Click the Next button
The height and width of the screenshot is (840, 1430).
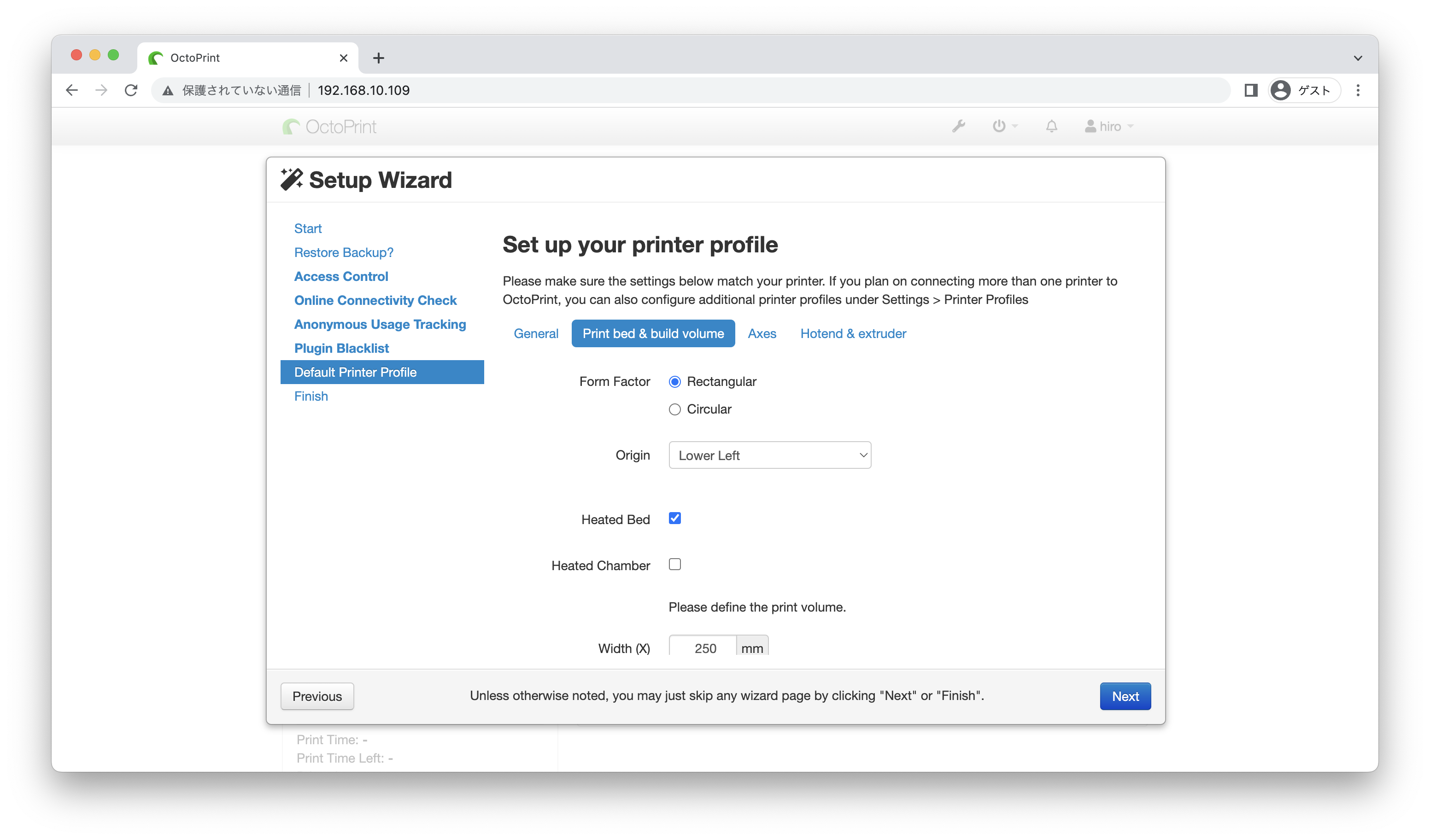1125,696
